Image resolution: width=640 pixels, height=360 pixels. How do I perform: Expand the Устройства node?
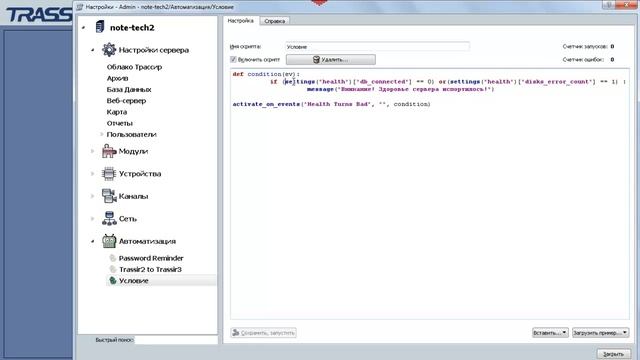pos(93,173)
